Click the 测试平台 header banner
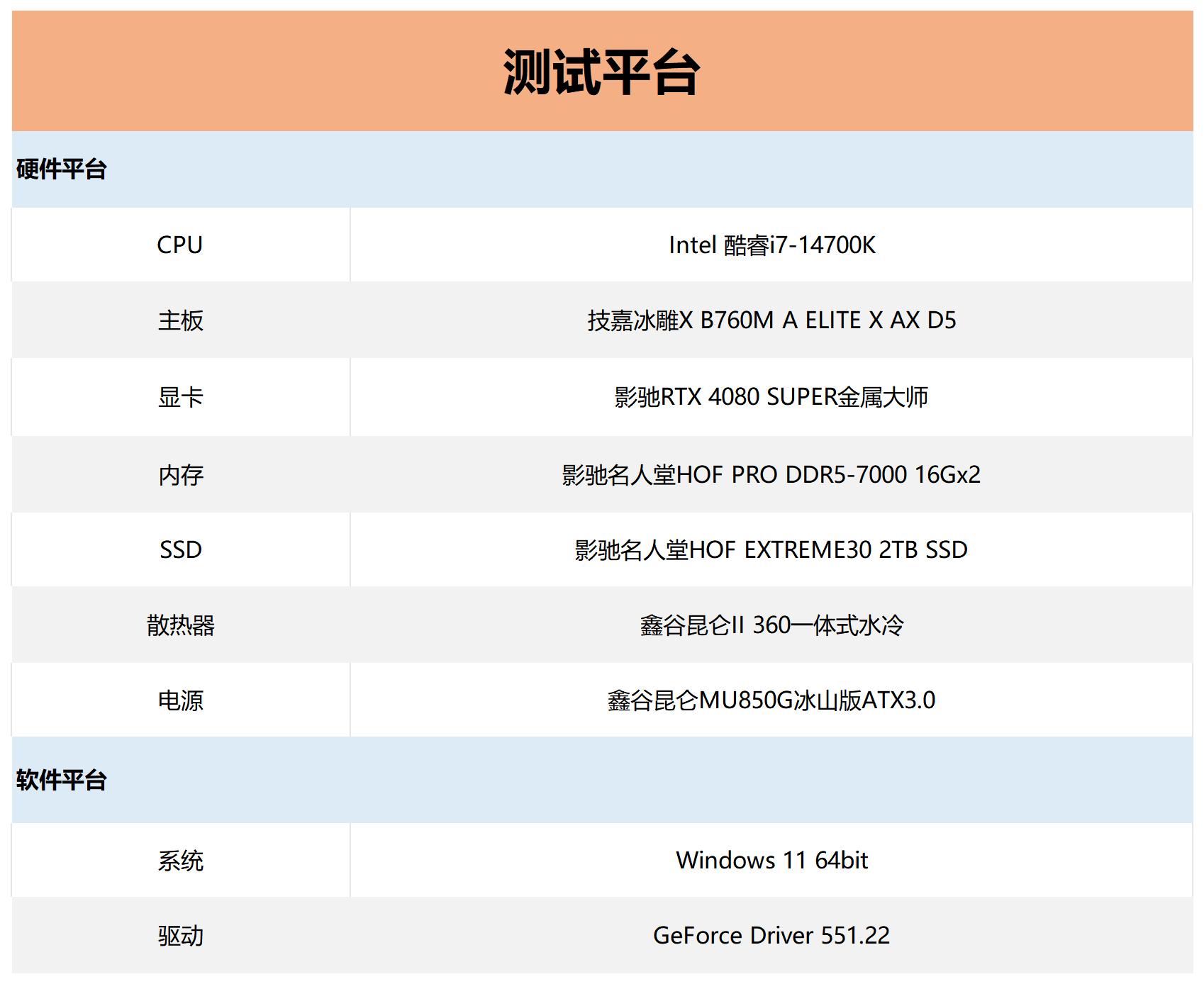The height and width of the screenshot is (984, 1204). [x=602, y=69]
